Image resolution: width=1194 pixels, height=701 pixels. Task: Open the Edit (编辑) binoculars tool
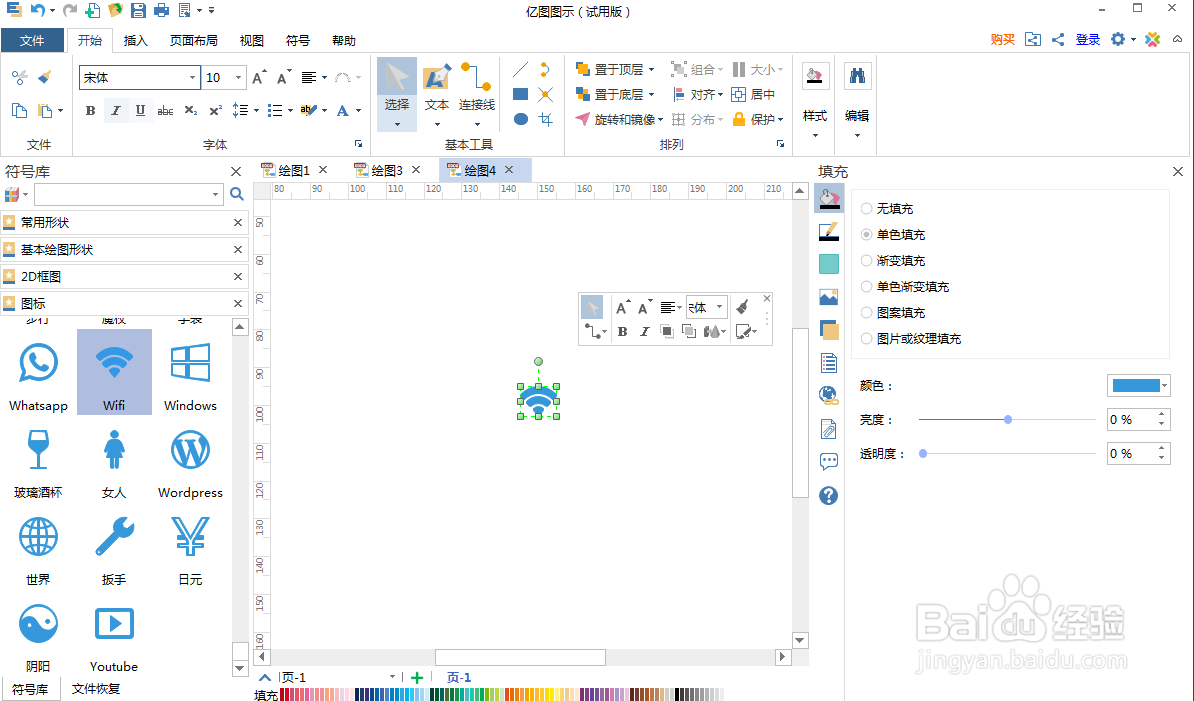point(857,97)
